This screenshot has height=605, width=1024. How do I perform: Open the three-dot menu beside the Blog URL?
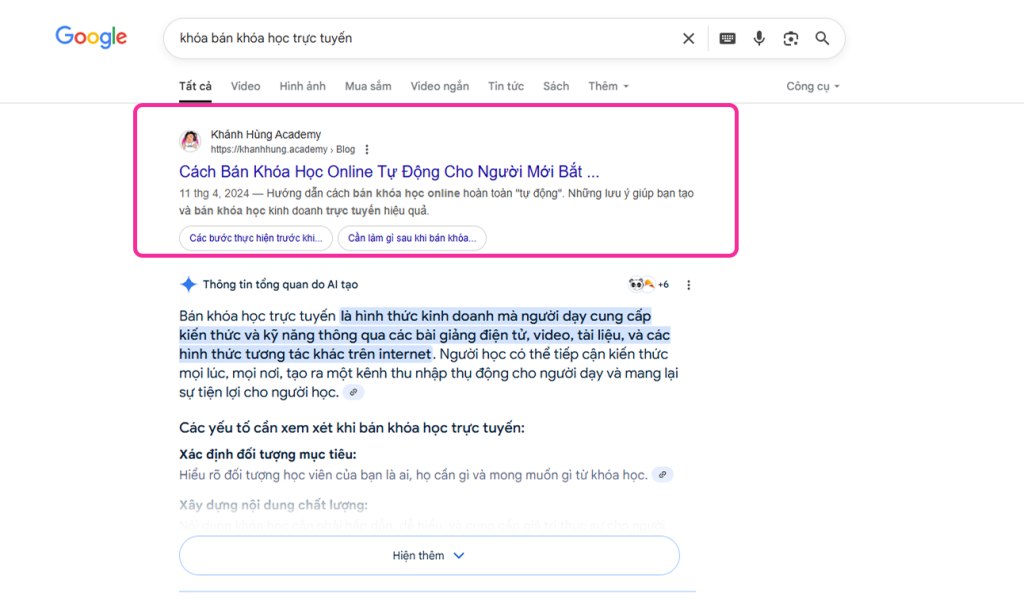pyautogui.click(x=367, y=150)
